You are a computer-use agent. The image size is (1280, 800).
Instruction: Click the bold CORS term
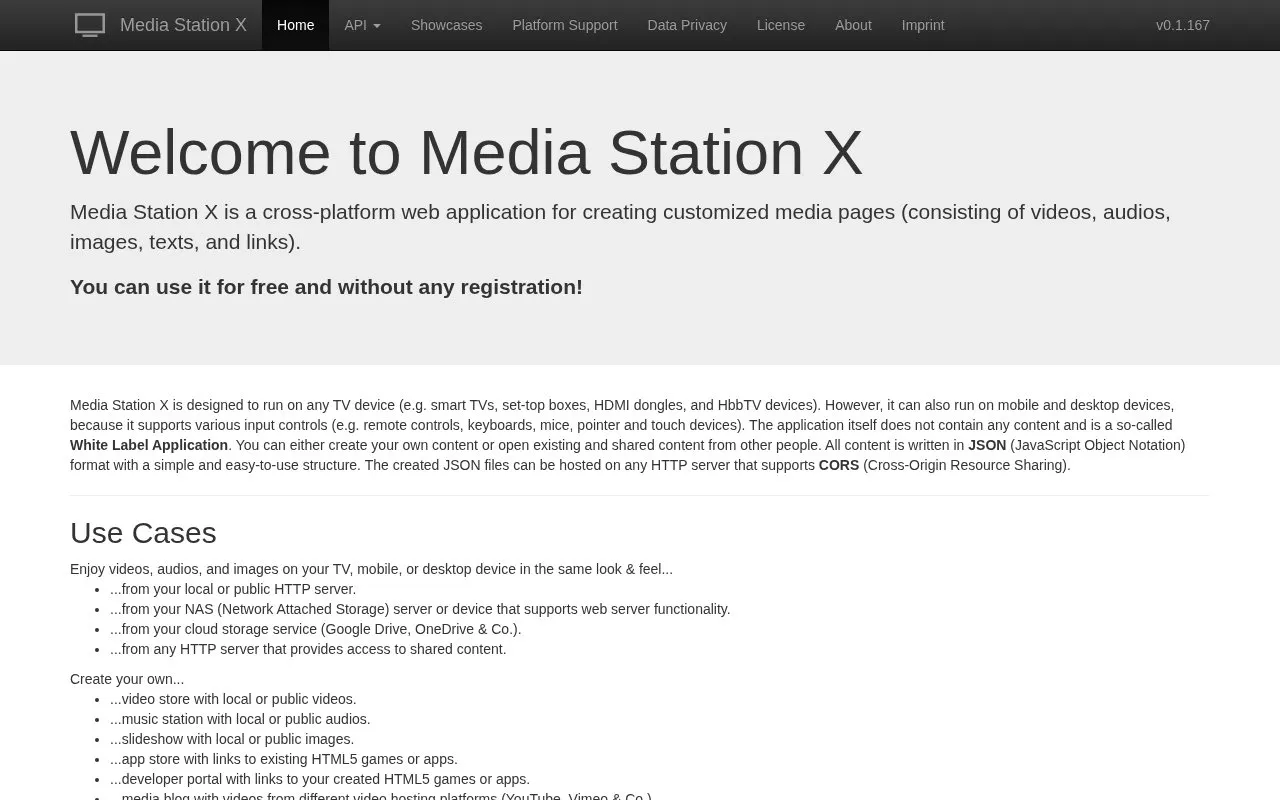[839, 465]
